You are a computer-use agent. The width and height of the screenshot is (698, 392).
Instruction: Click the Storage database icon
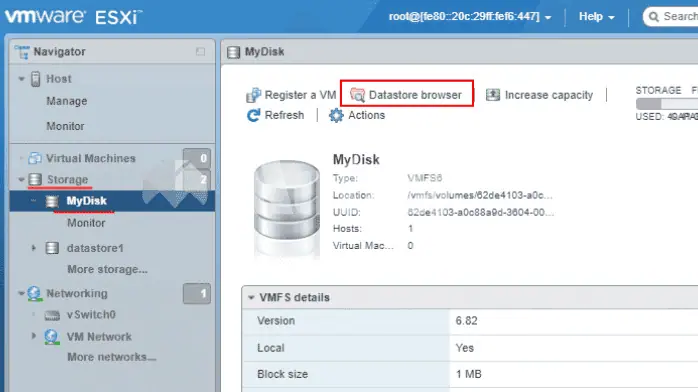35,179
